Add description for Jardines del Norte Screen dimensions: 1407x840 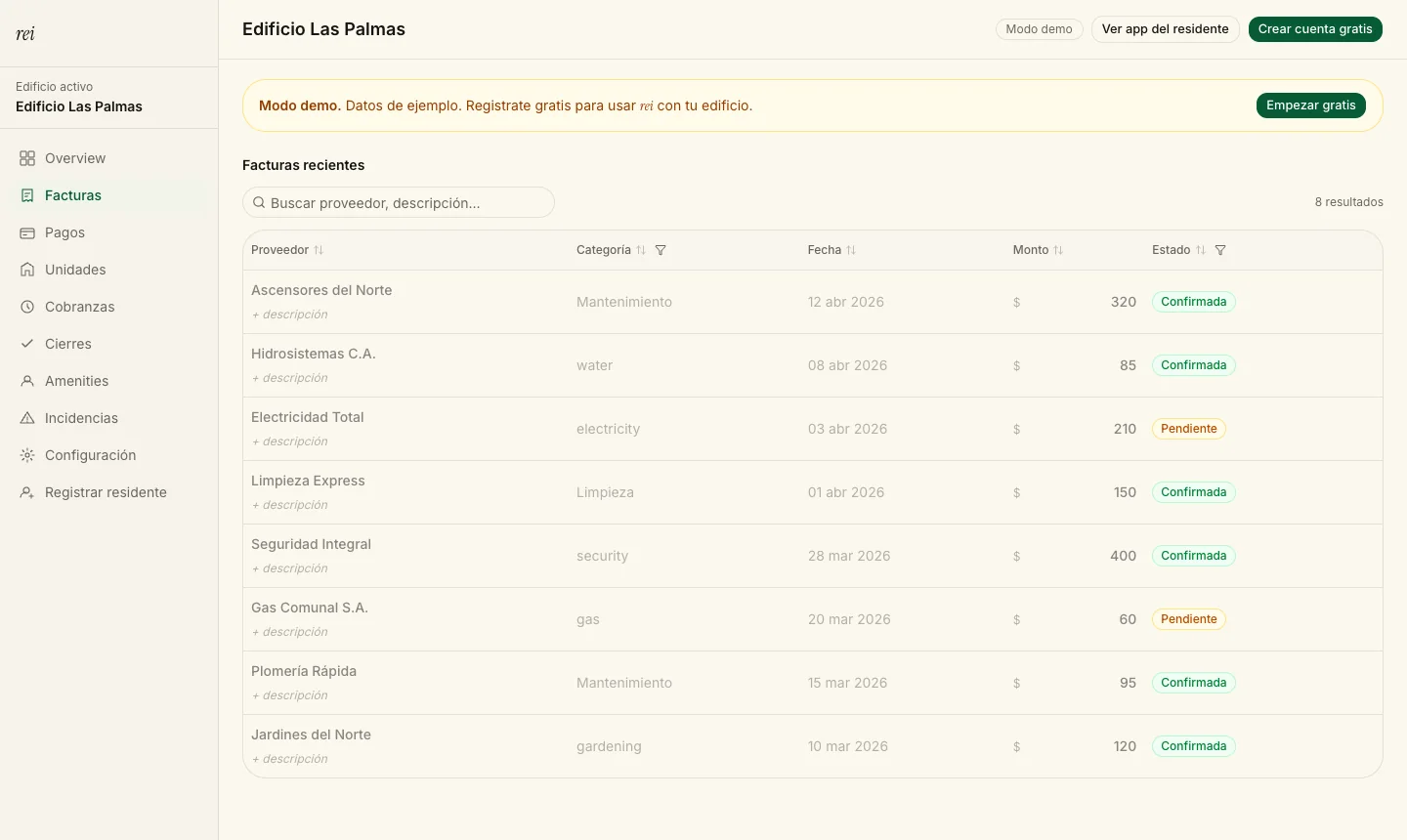point(290,759)
